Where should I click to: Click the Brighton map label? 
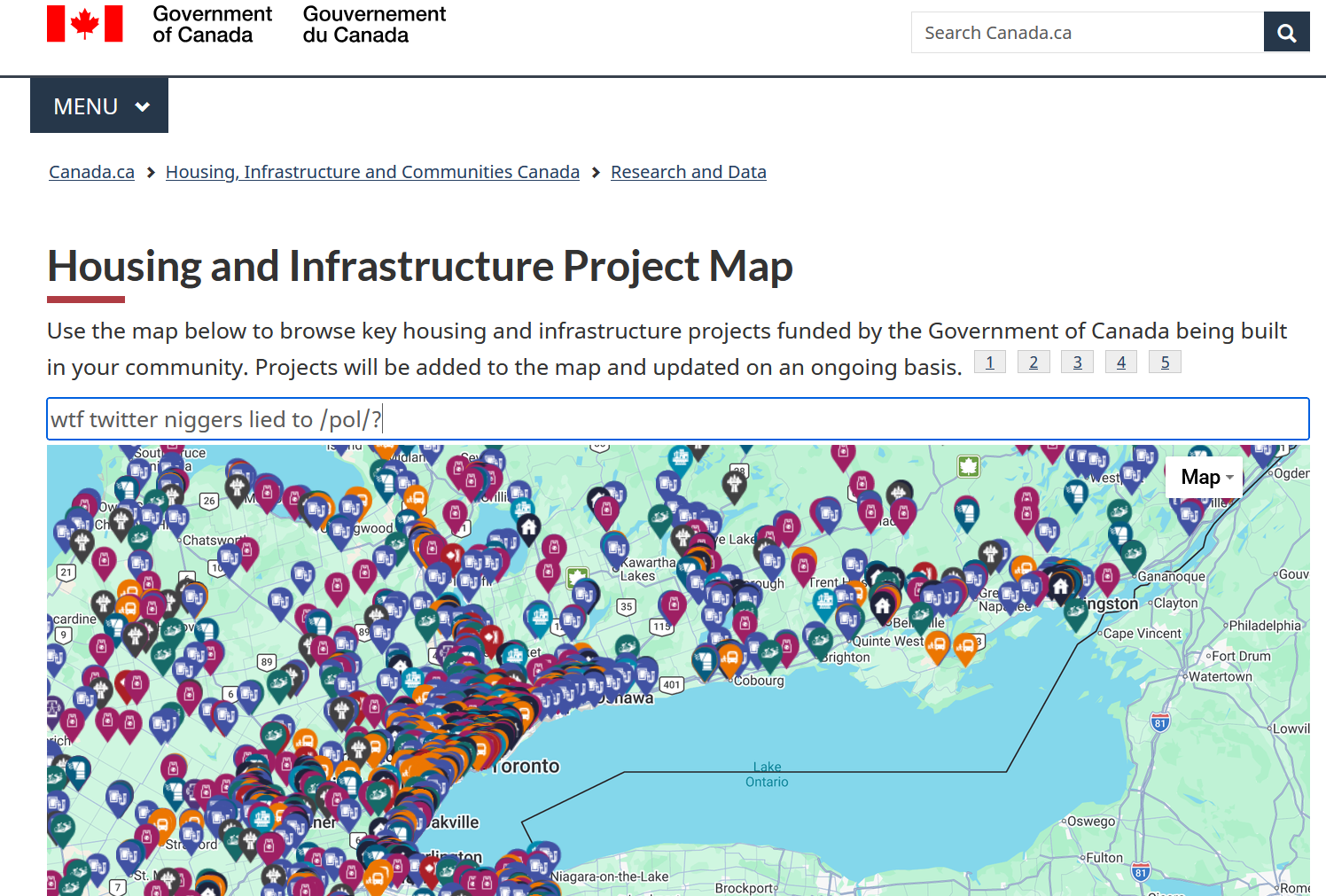pyautogui.click(x=846, y=658)
